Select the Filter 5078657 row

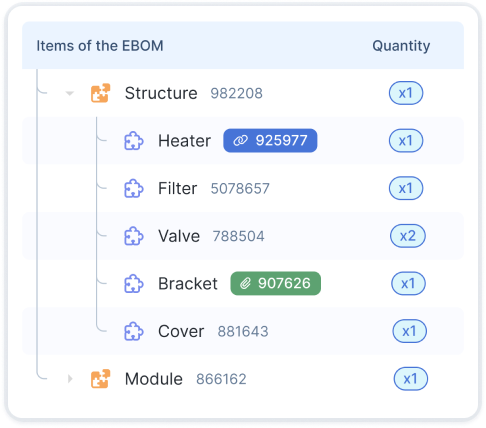pyautogui.click(x=243, y=188)
